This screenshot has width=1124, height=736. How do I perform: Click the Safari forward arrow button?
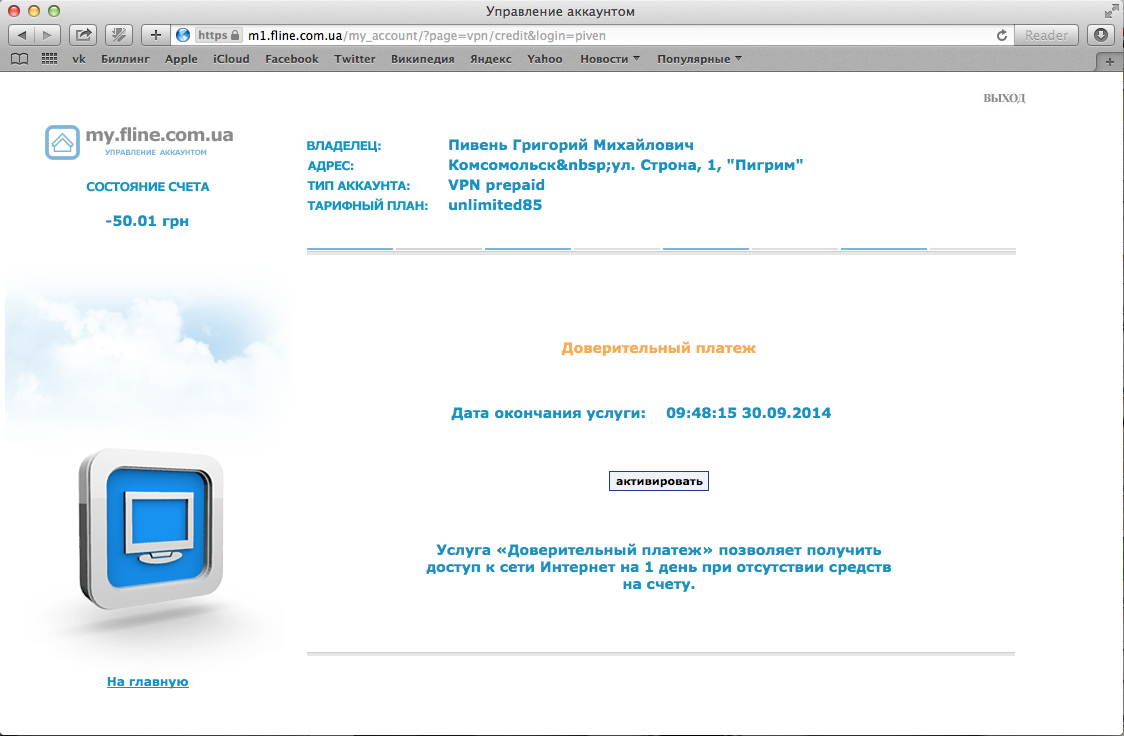point(47,35)
